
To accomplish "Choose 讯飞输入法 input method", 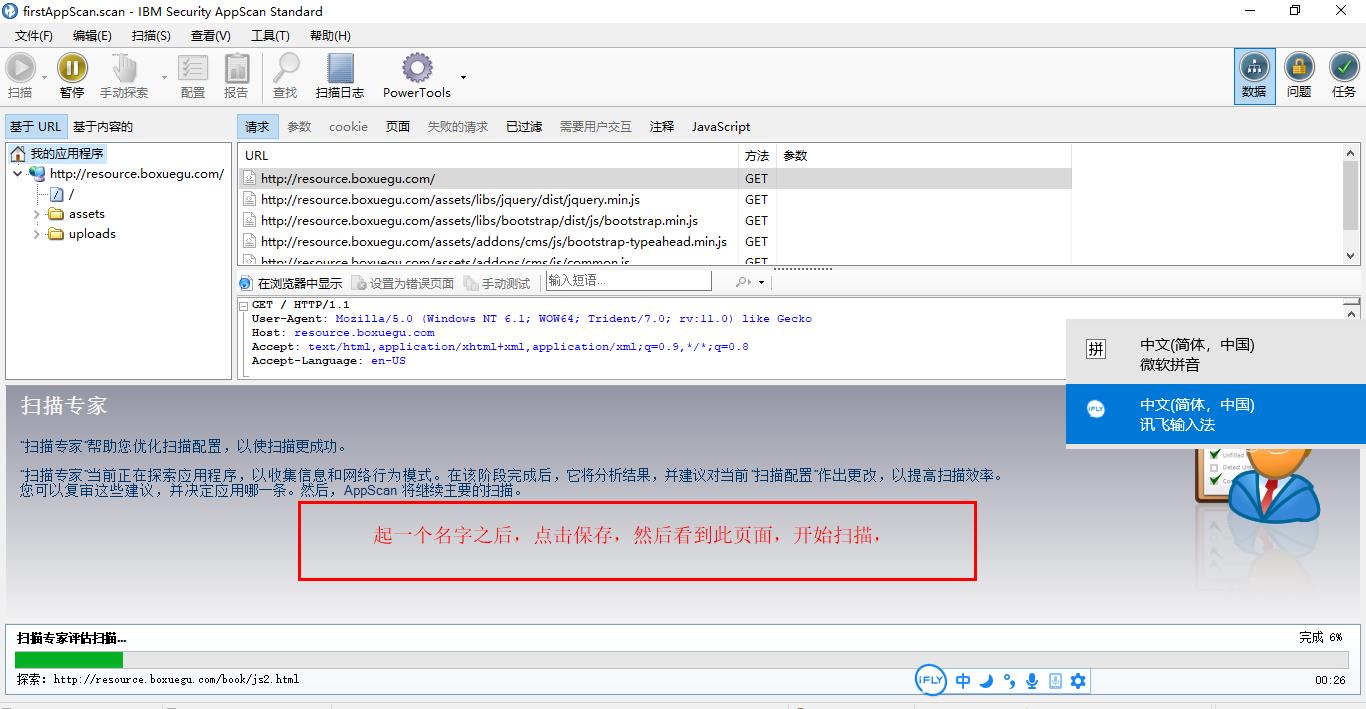I will [x=1216, y=414].
